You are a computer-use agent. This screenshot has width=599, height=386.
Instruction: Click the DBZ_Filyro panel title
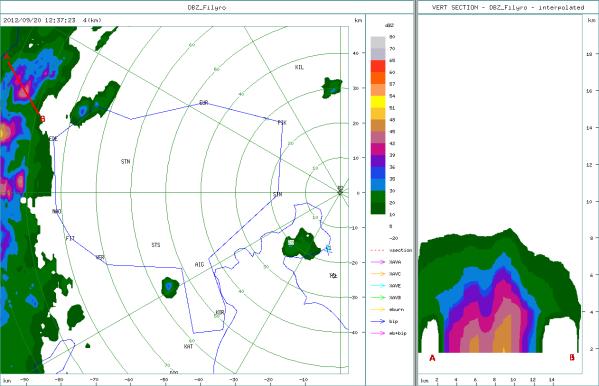pos(206,8)
